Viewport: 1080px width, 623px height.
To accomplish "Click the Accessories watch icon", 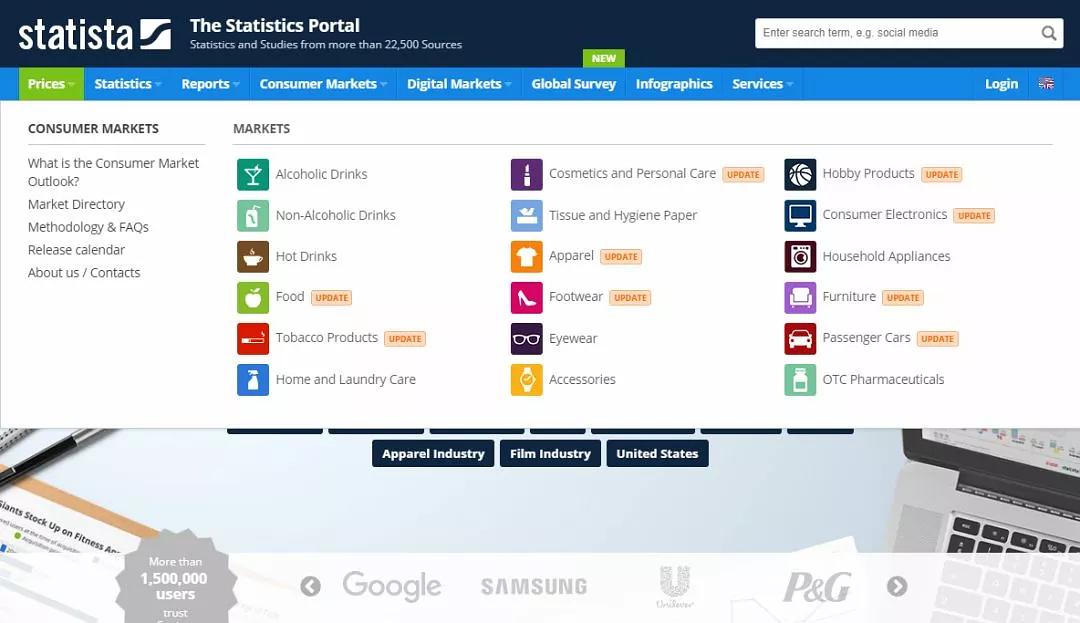I will 527,380.
